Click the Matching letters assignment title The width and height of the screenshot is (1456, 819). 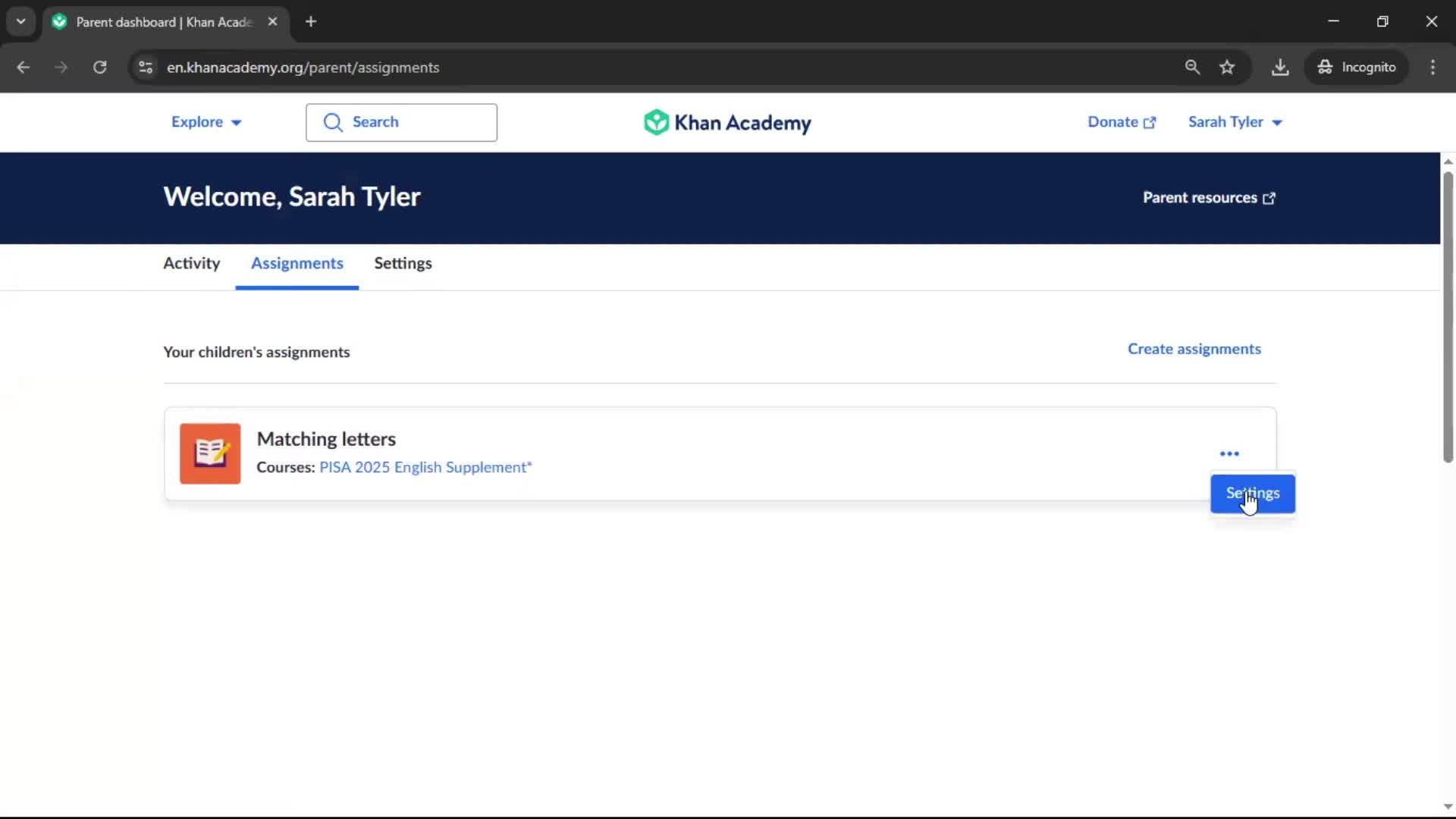tap(326, 439)
